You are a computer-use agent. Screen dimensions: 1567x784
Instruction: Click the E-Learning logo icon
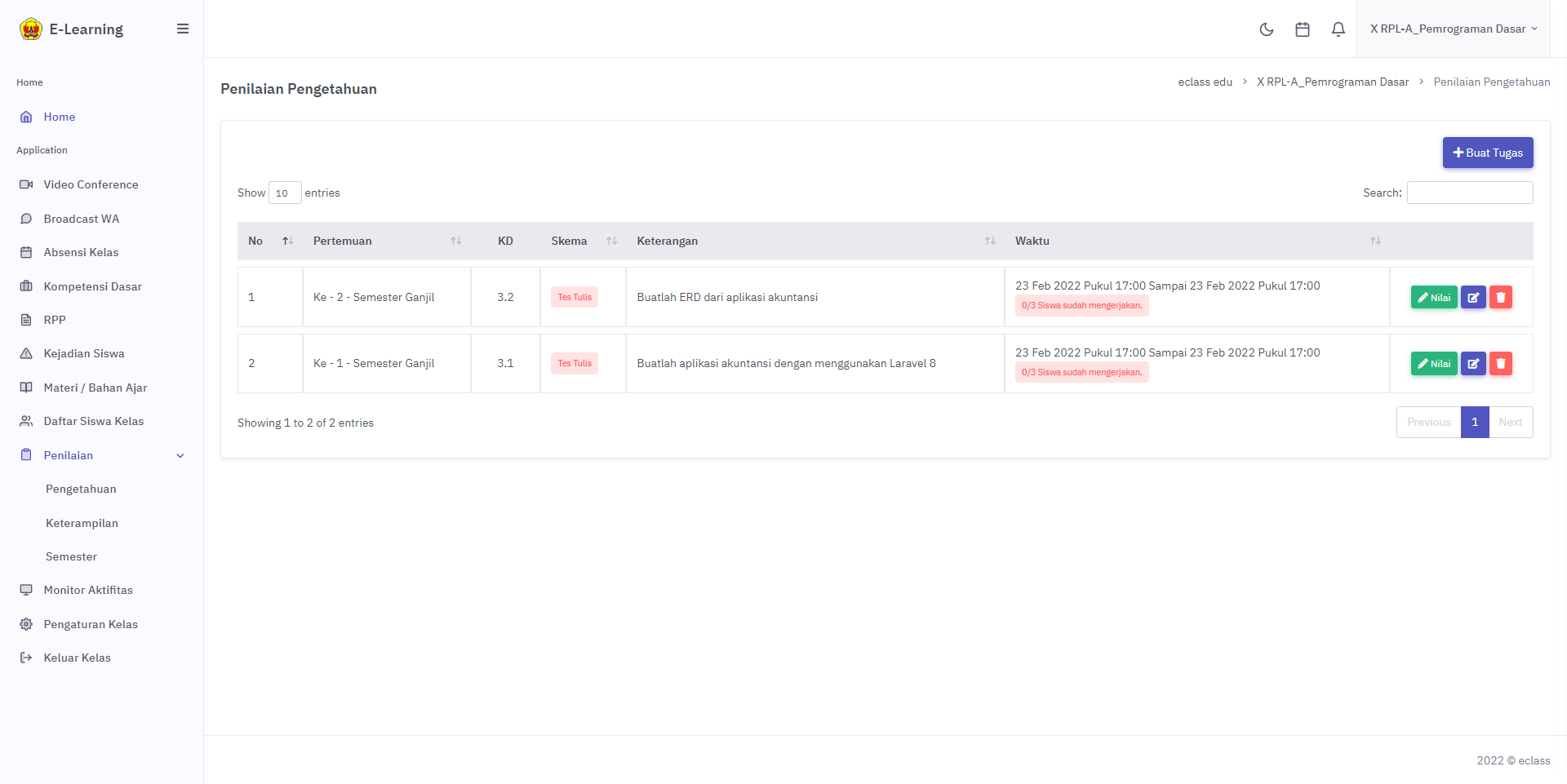(31, 29)
